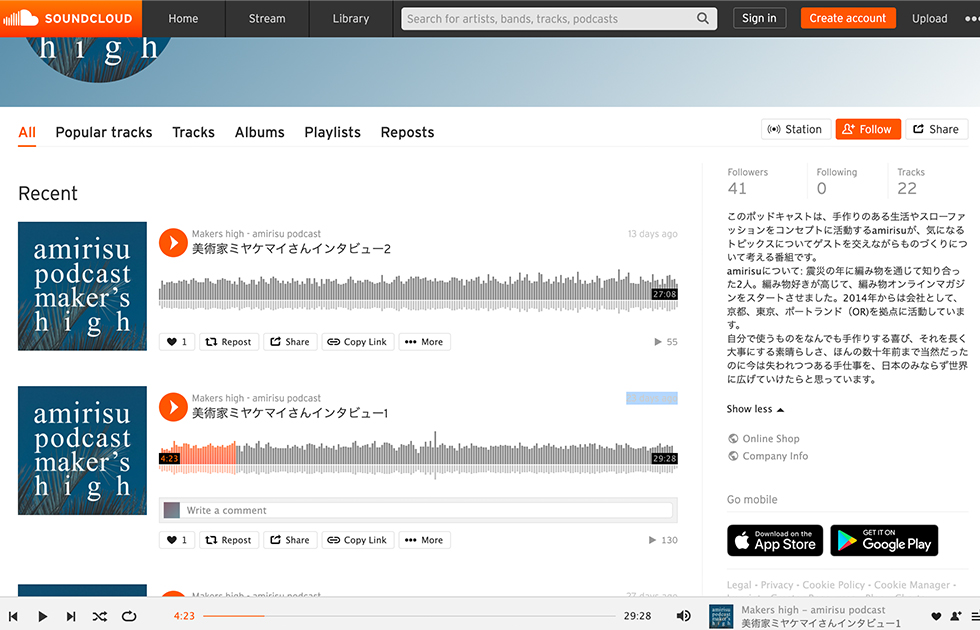Toggle shuffle in the player bar
980x630 pixels.
99,616
